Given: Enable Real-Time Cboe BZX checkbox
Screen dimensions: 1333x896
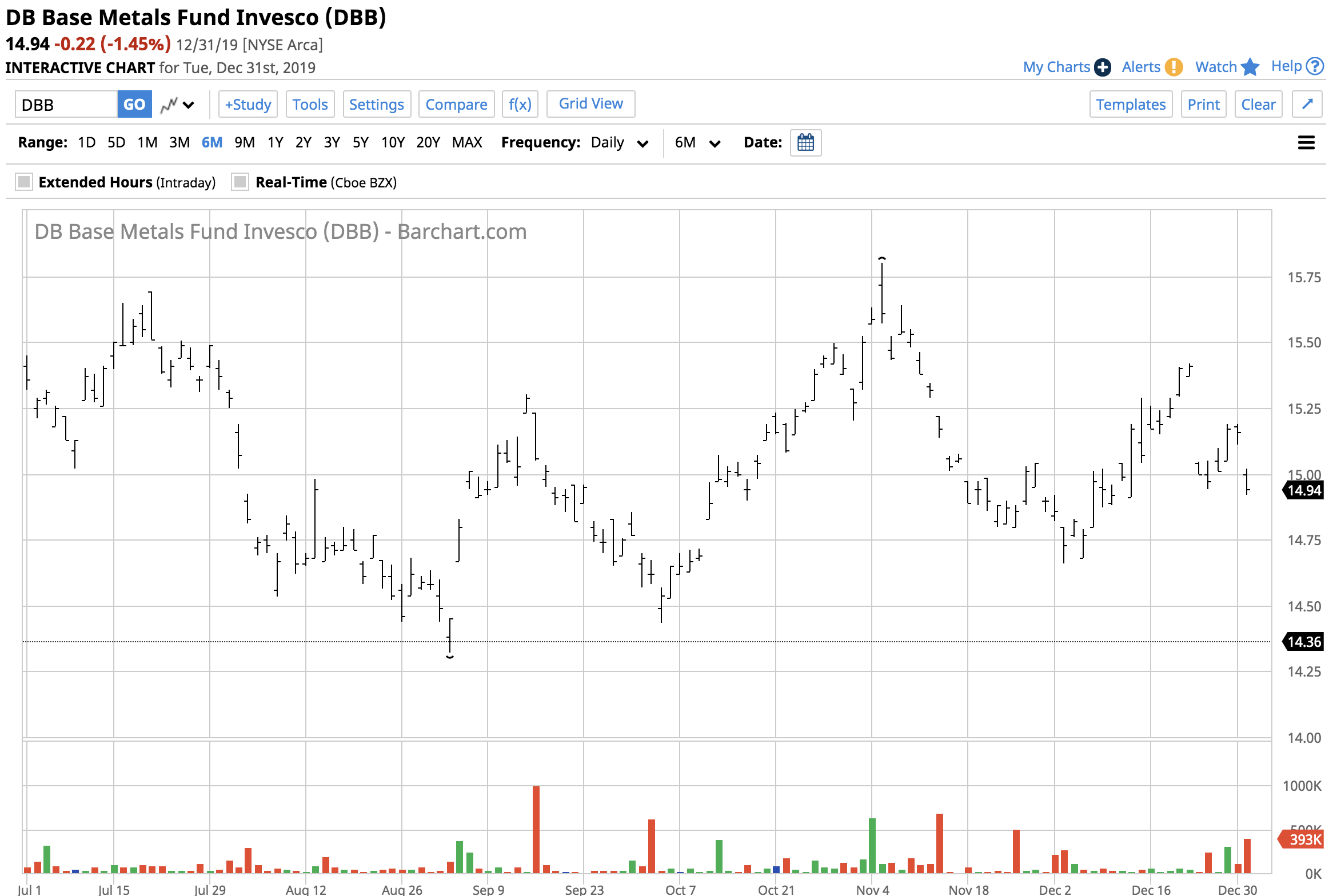Looking at the screenshot, I should tap(240, 182).
